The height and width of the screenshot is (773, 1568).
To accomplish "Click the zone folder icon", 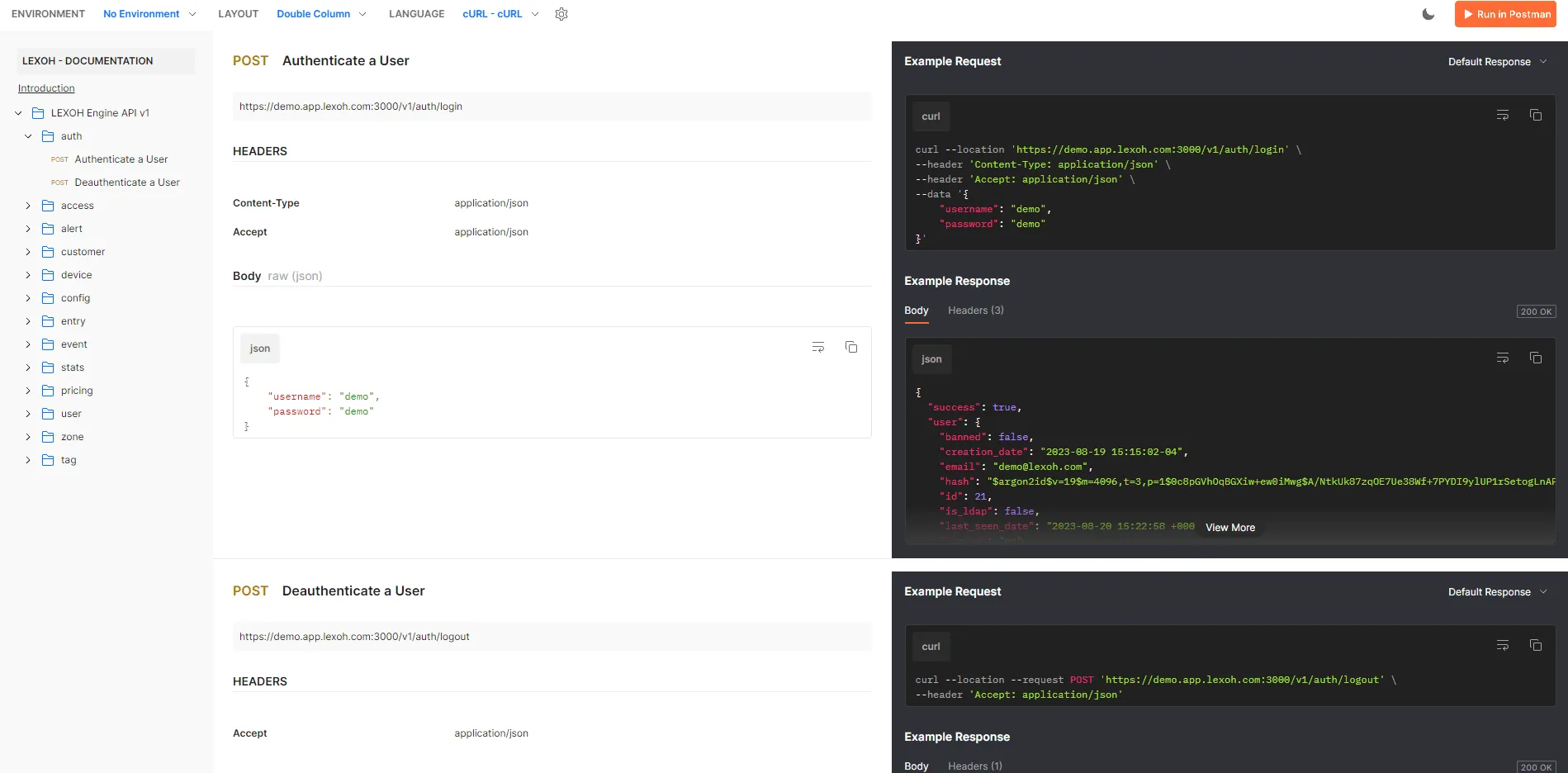I will (48, 437).
